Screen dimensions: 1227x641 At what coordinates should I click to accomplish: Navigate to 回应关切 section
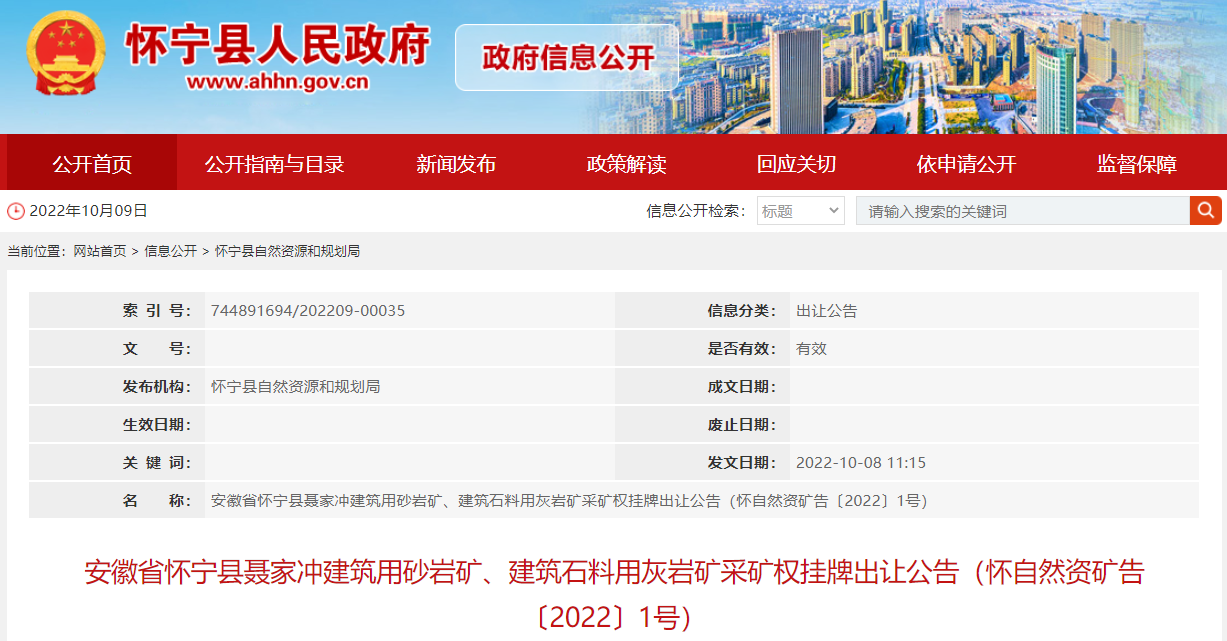point(796,164)
